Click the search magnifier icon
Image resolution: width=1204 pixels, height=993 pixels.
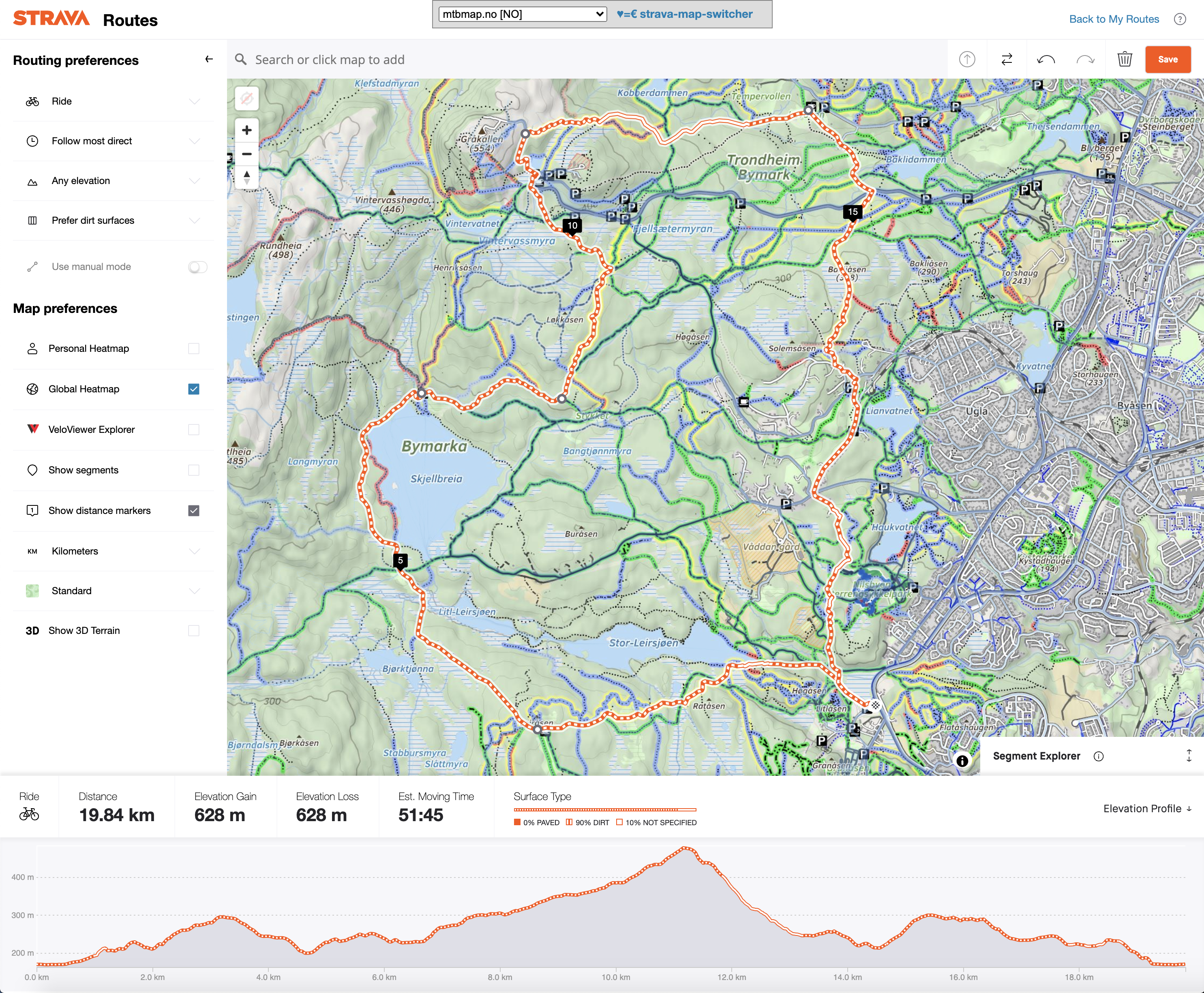coord(241,60)
